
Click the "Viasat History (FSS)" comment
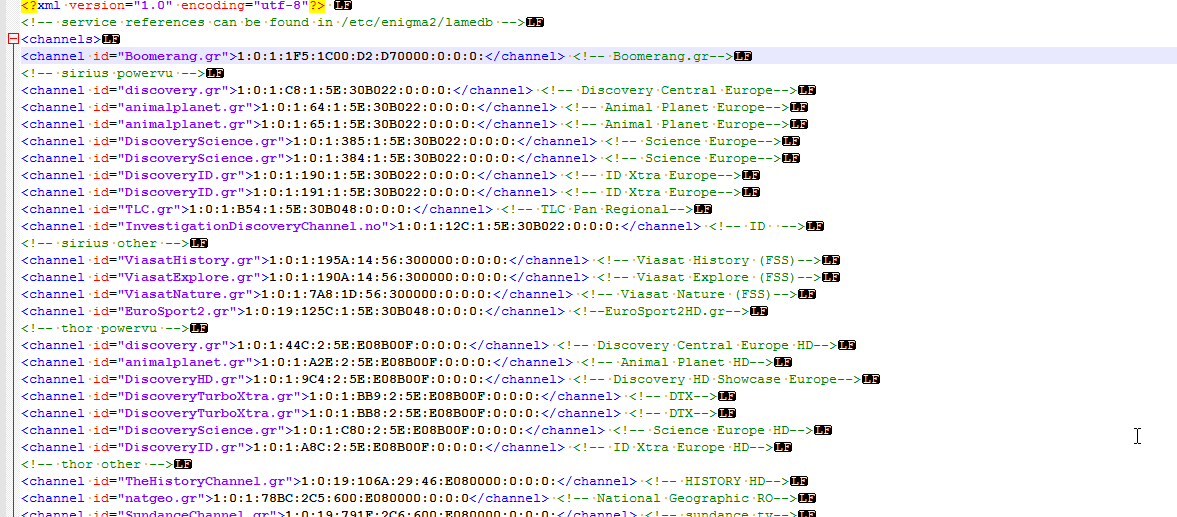[708, 260]
